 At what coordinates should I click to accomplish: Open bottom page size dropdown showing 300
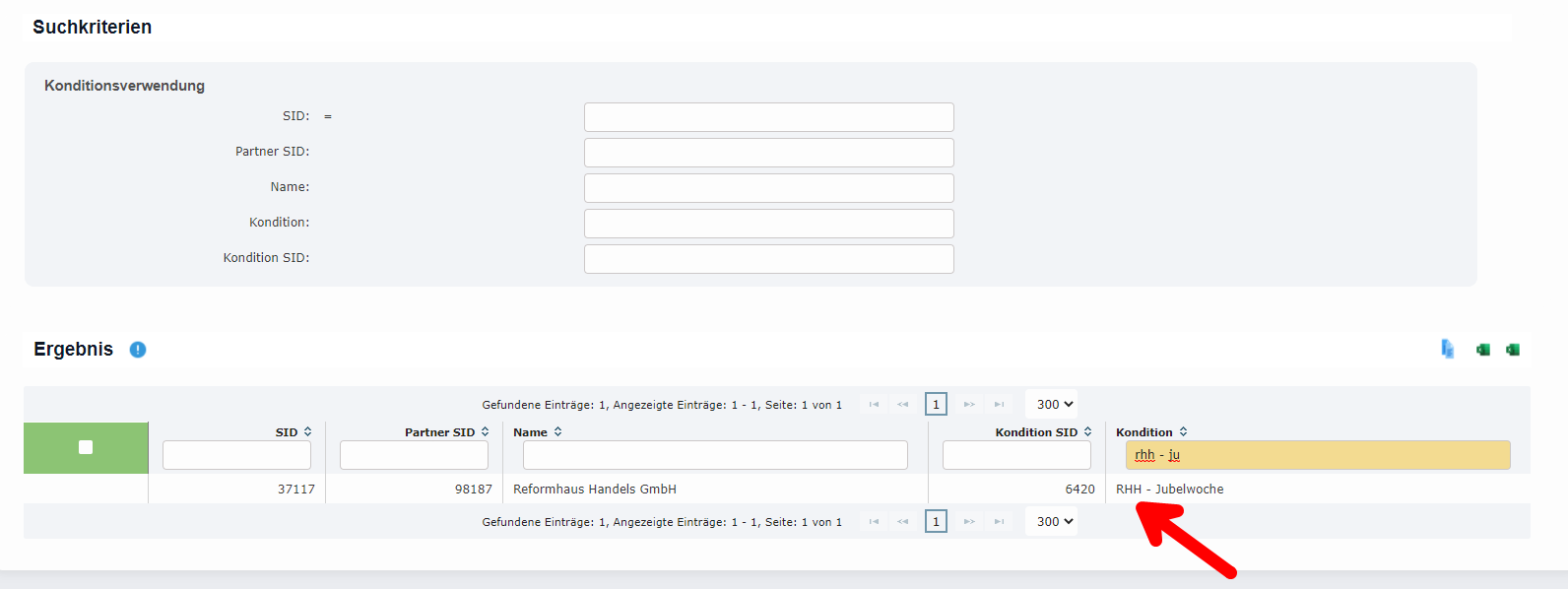tap(1053, 522)
